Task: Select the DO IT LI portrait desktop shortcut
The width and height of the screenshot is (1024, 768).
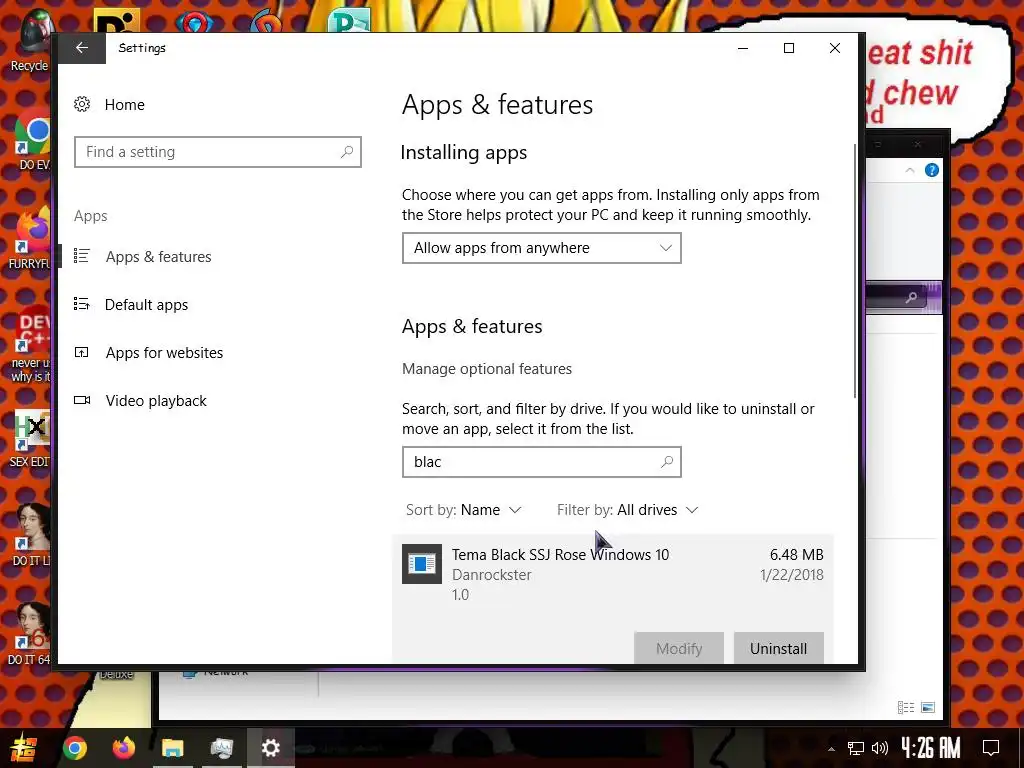Action: point(31,534)
